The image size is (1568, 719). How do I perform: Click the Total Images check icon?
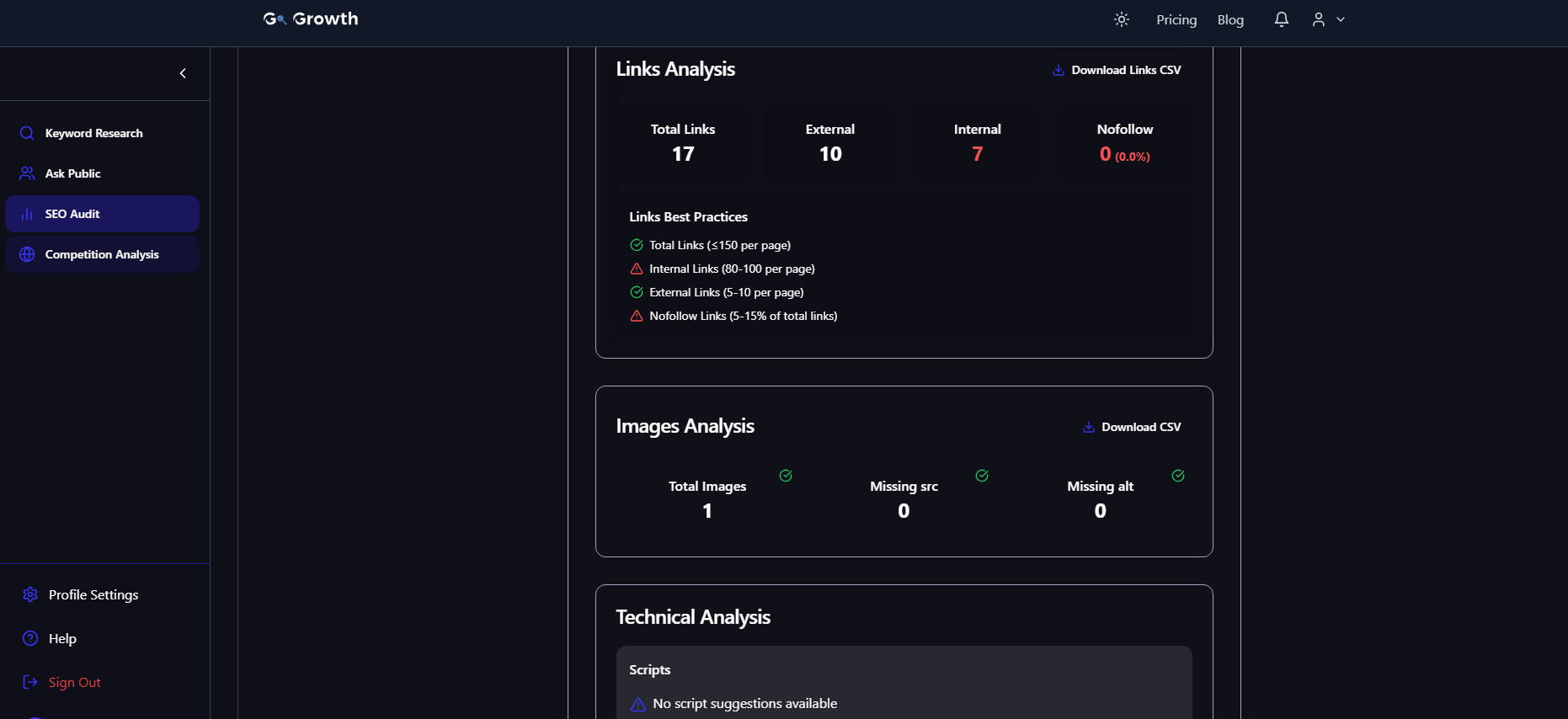pyautogui.click(x=786, y=476)
